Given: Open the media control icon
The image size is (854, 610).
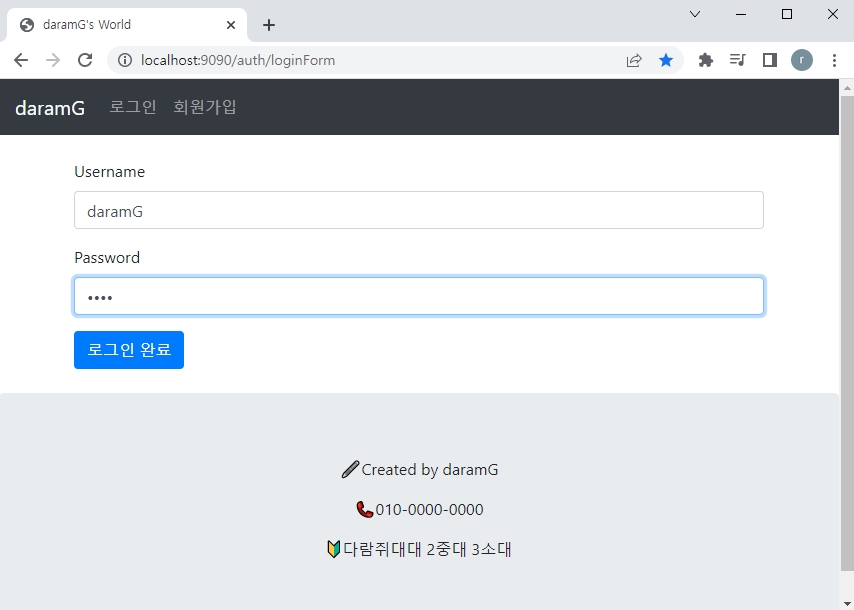Looking at the screenshot, I should pyautogui.click(x=737, y=60).
